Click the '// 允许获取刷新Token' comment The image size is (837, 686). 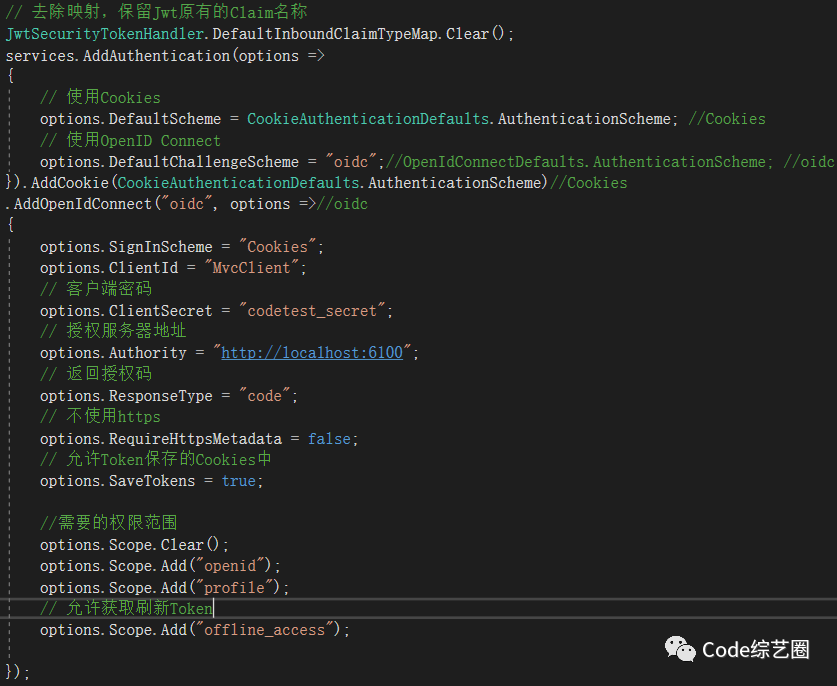tap(127, 608)
